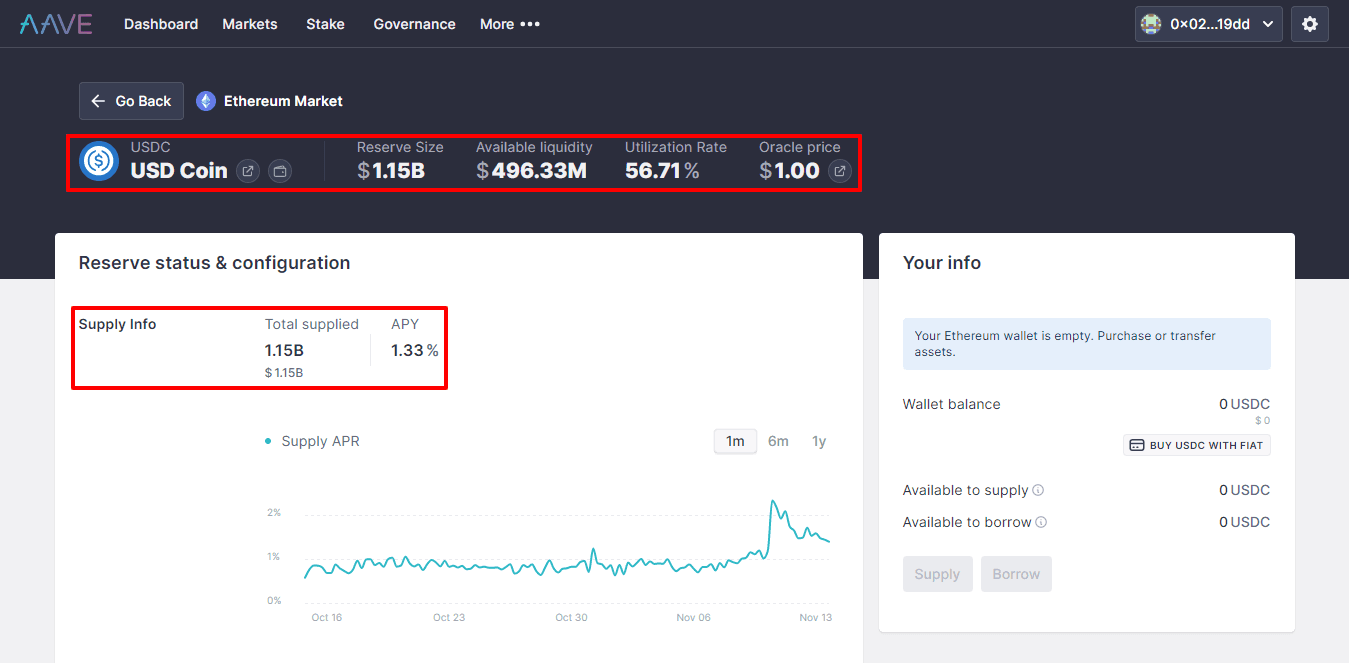This screenshot has width=1349, height=663.
Task: Select the 1m chart range
Action: pyautogui.click(x=735, y=441)
